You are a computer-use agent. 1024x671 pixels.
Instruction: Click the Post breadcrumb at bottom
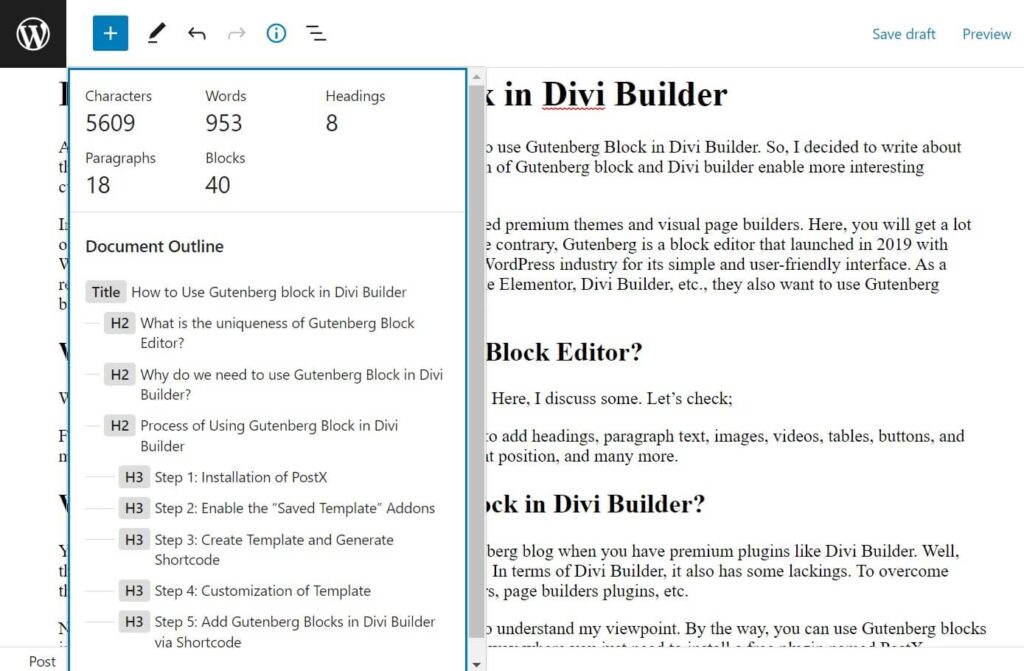42,661
